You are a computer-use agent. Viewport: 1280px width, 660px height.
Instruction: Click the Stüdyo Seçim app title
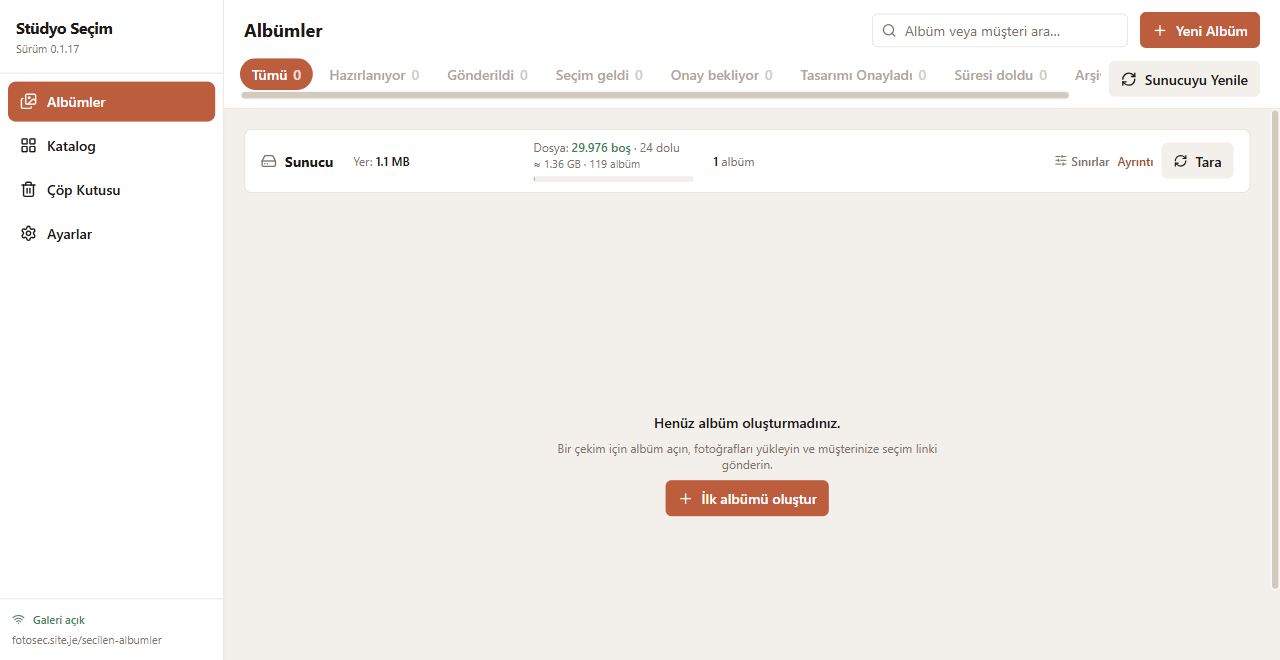tap(64, 28)
